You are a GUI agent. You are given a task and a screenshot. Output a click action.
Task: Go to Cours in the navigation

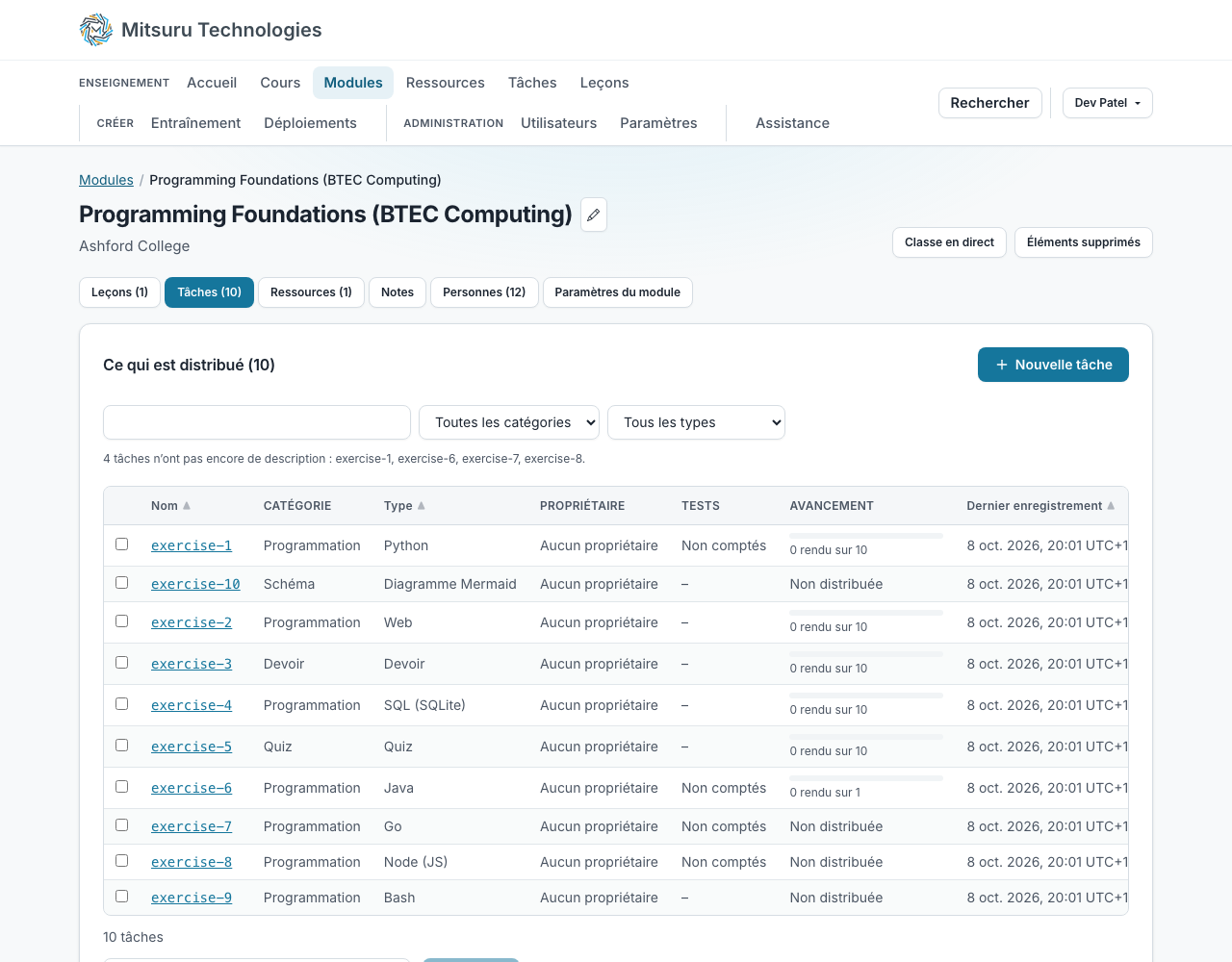[280, 83]
